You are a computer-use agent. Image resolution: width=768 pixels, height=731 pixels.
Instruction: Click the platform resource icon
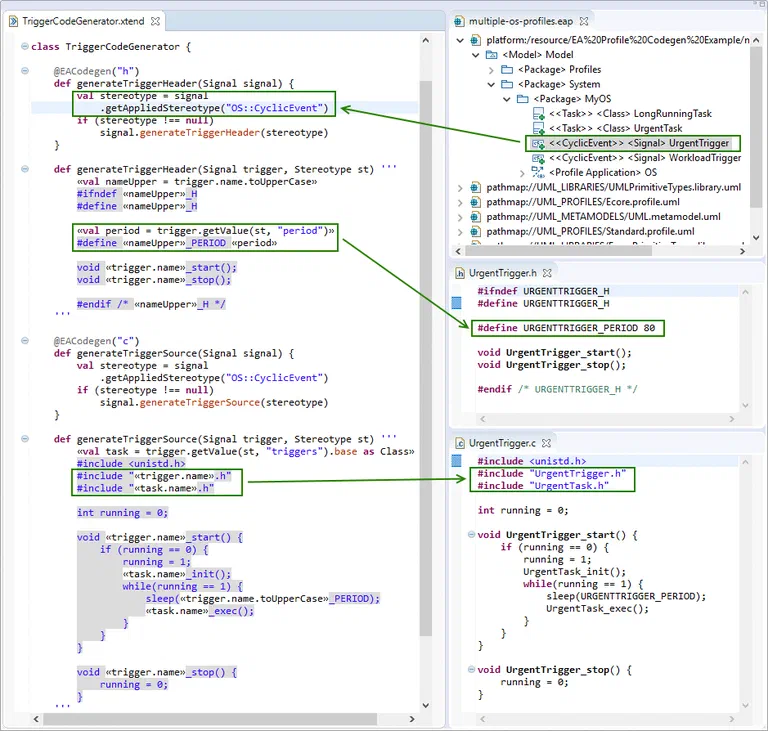click(x=475, y=40)
